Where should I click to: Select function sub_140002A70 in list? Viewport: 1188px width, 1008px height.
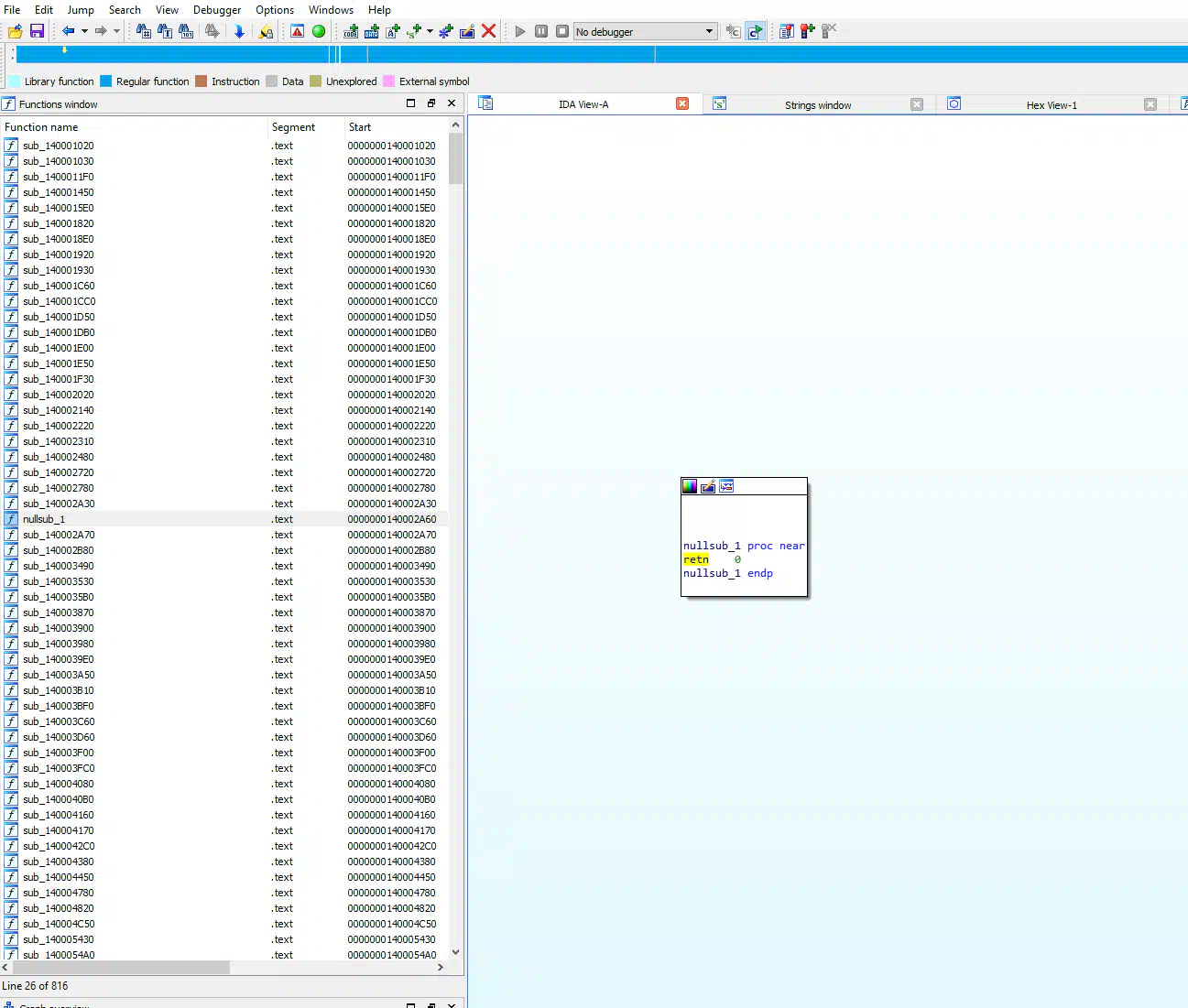[x=59, y=535]
